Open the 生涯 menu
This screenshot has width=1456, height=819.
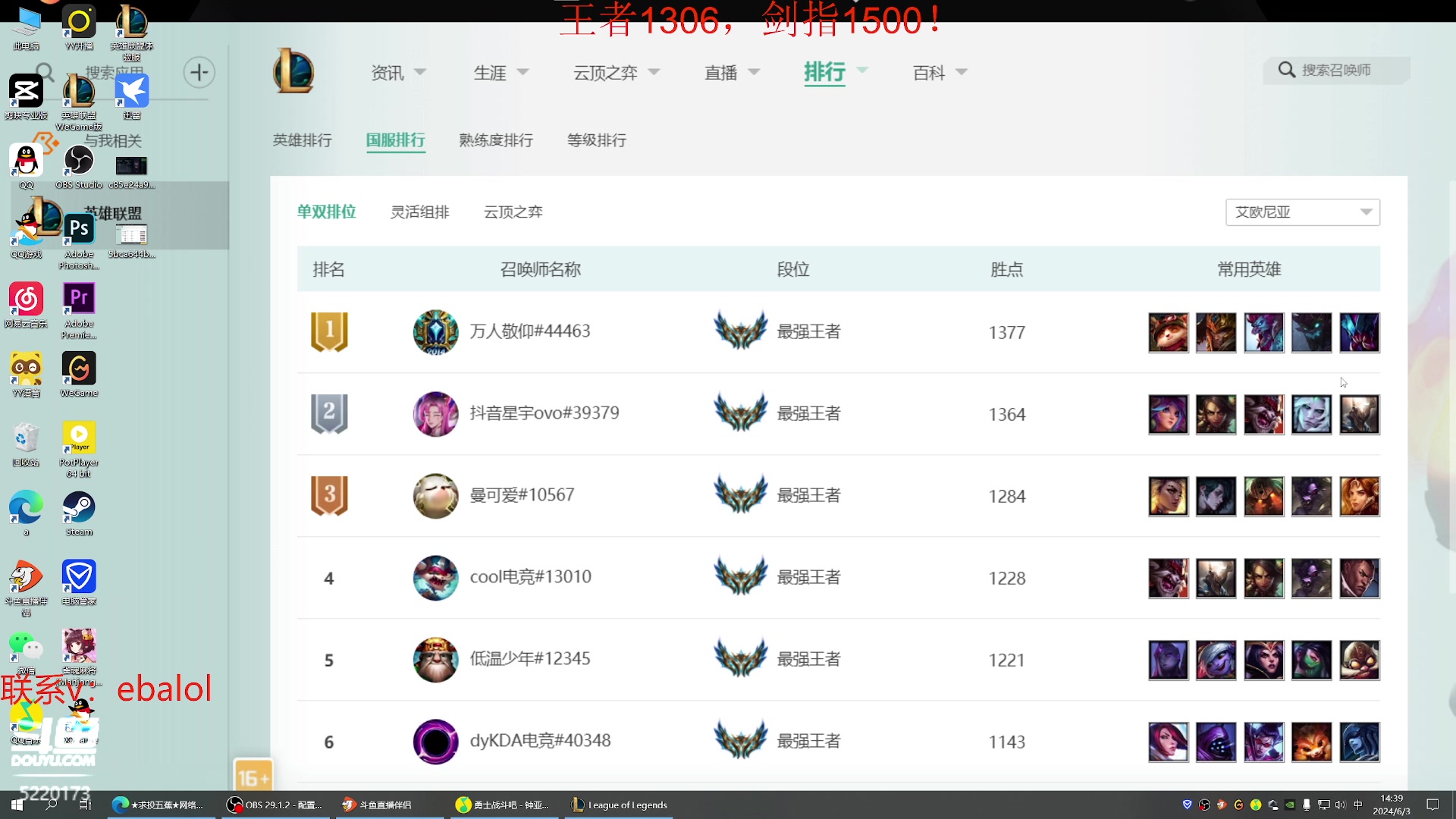[x=490, y=73]
